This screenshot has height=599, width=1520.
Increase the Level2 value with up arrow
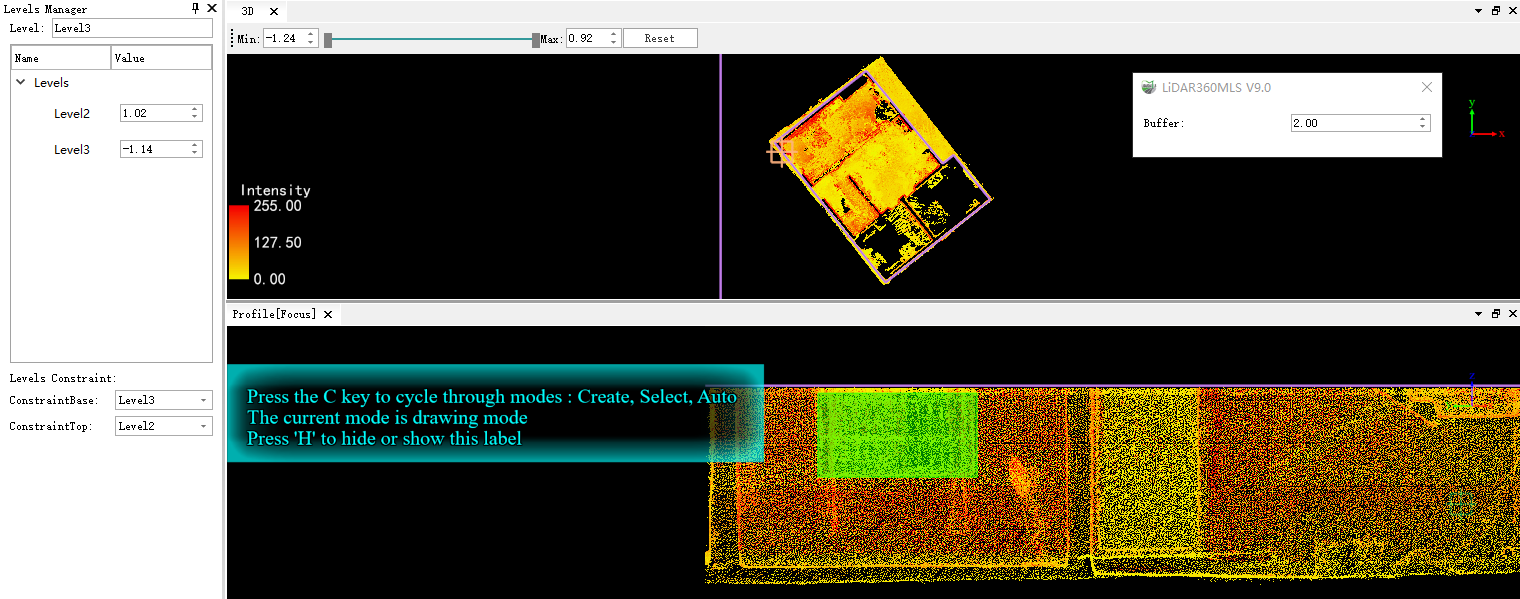pos(195,110)
